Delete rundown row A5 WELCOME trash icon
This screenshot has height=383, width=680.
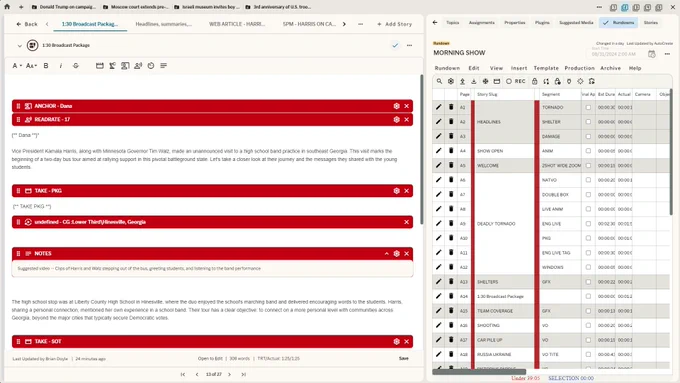click(451, 165)
